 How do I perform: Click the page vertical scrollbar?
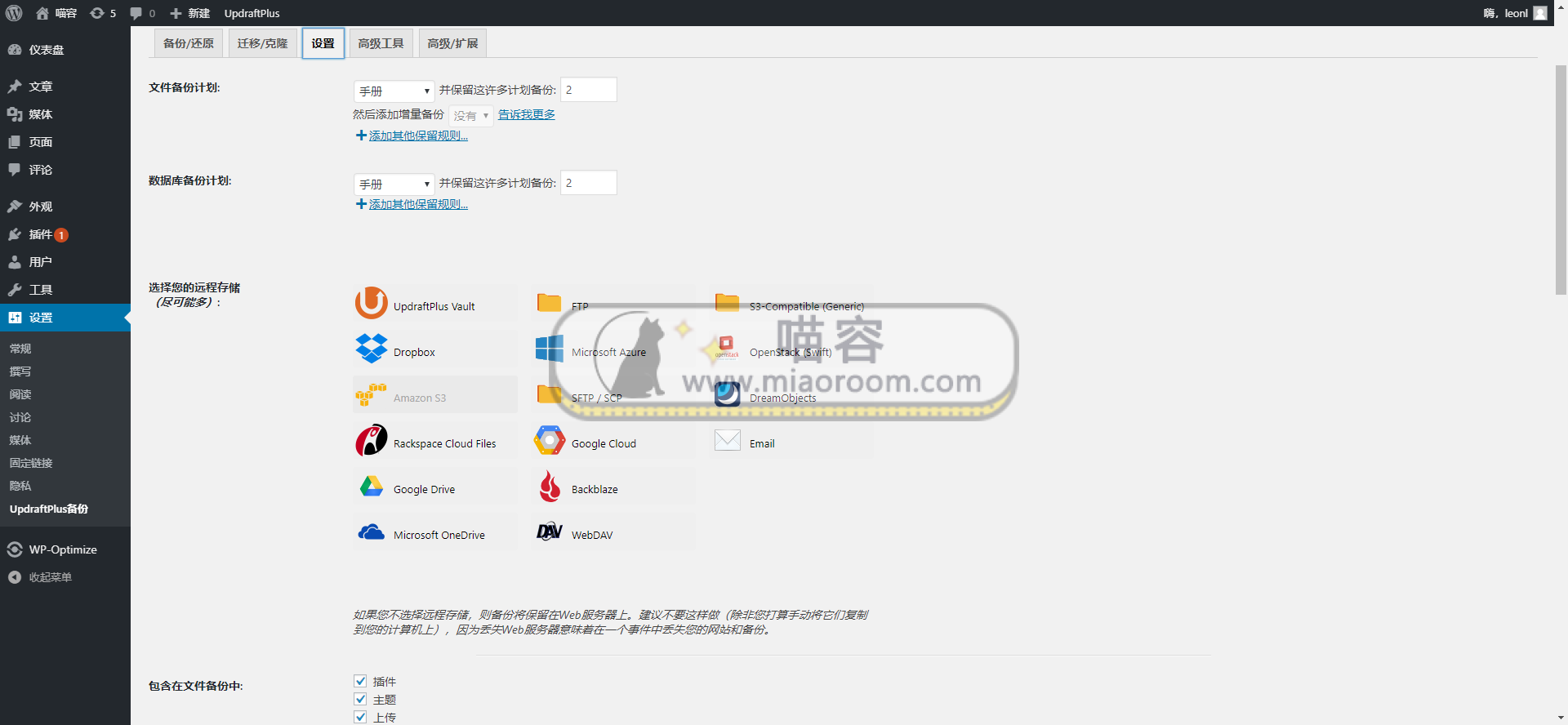1561,180
